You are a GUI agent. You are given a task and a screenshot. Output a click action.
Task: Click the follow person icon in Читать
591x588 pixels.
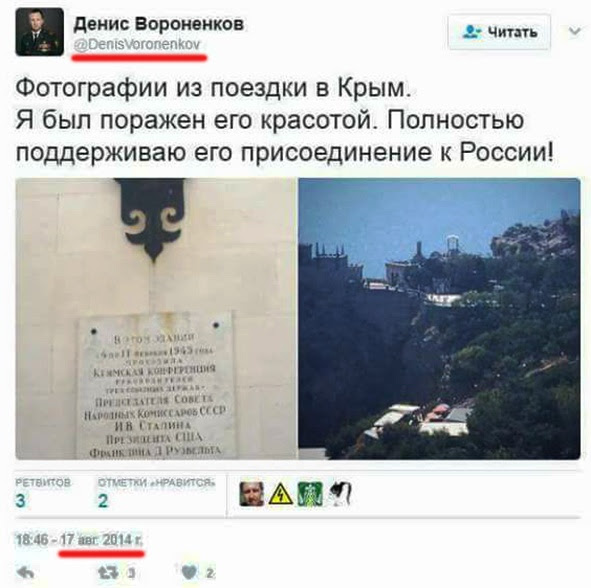(x=472, y=32)
